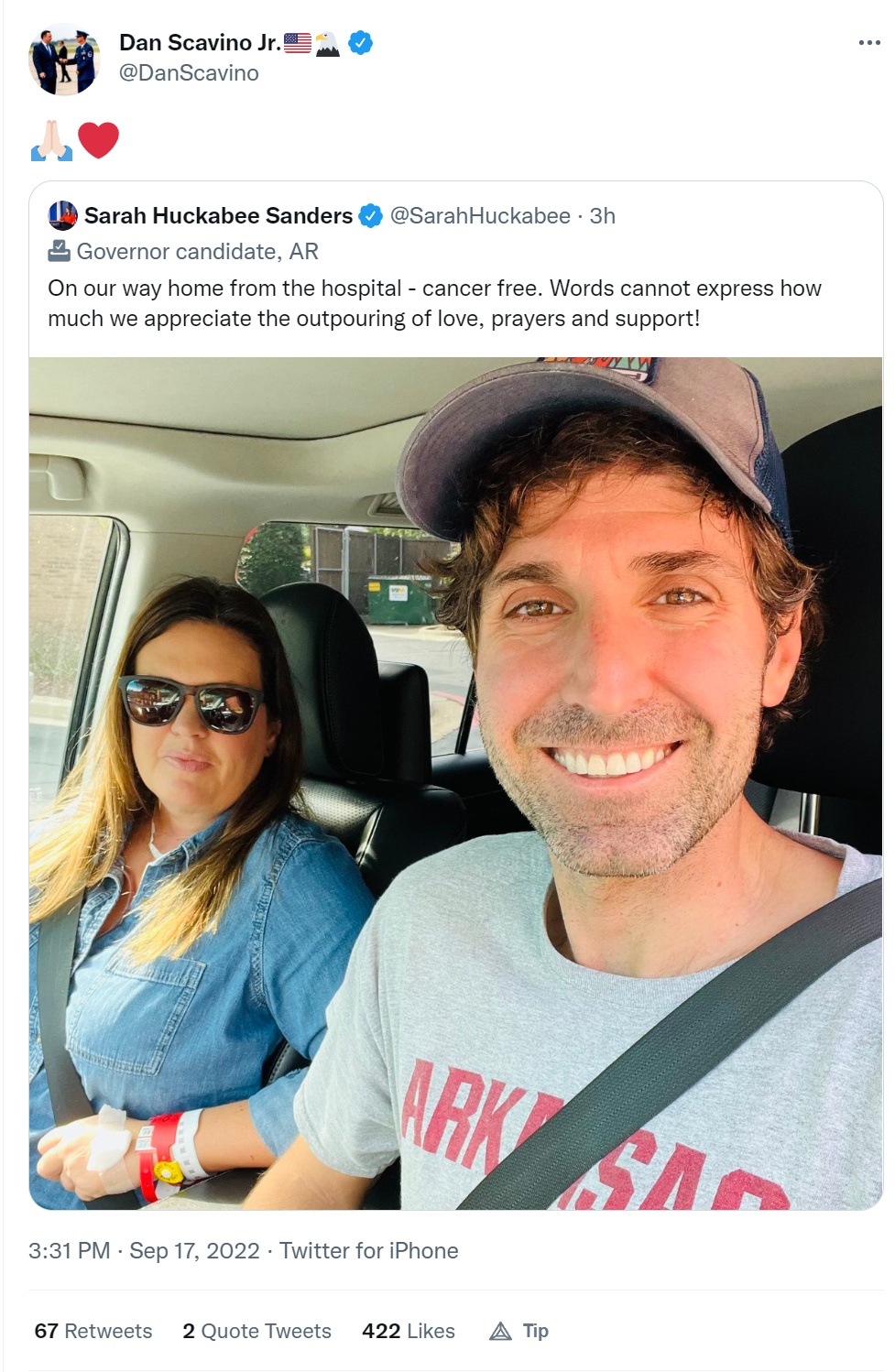This screenshot has width=895, height=1372.
Task: Click the quoted tweet text about cancer free
Action: [x=434, y=303]
